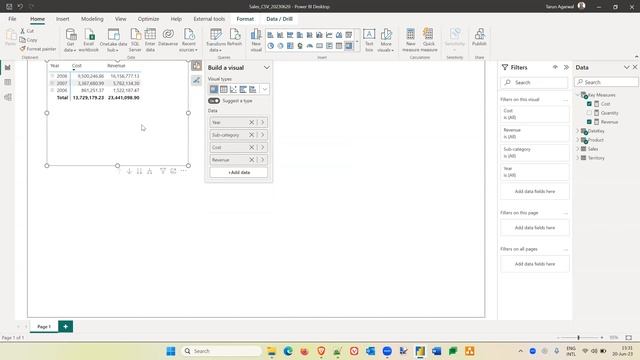Viewport: 640px width, 360px height.
Task: Switch to Report view in left sidebar
Action: tap(8, 67)
